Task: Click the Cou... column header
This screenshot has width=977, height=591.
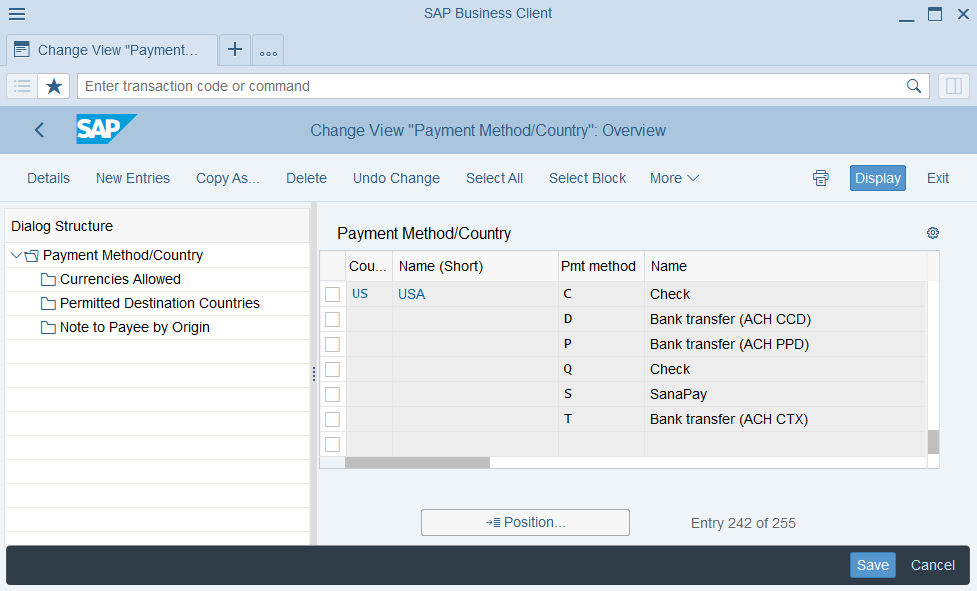Action: [x=369, y=267]
